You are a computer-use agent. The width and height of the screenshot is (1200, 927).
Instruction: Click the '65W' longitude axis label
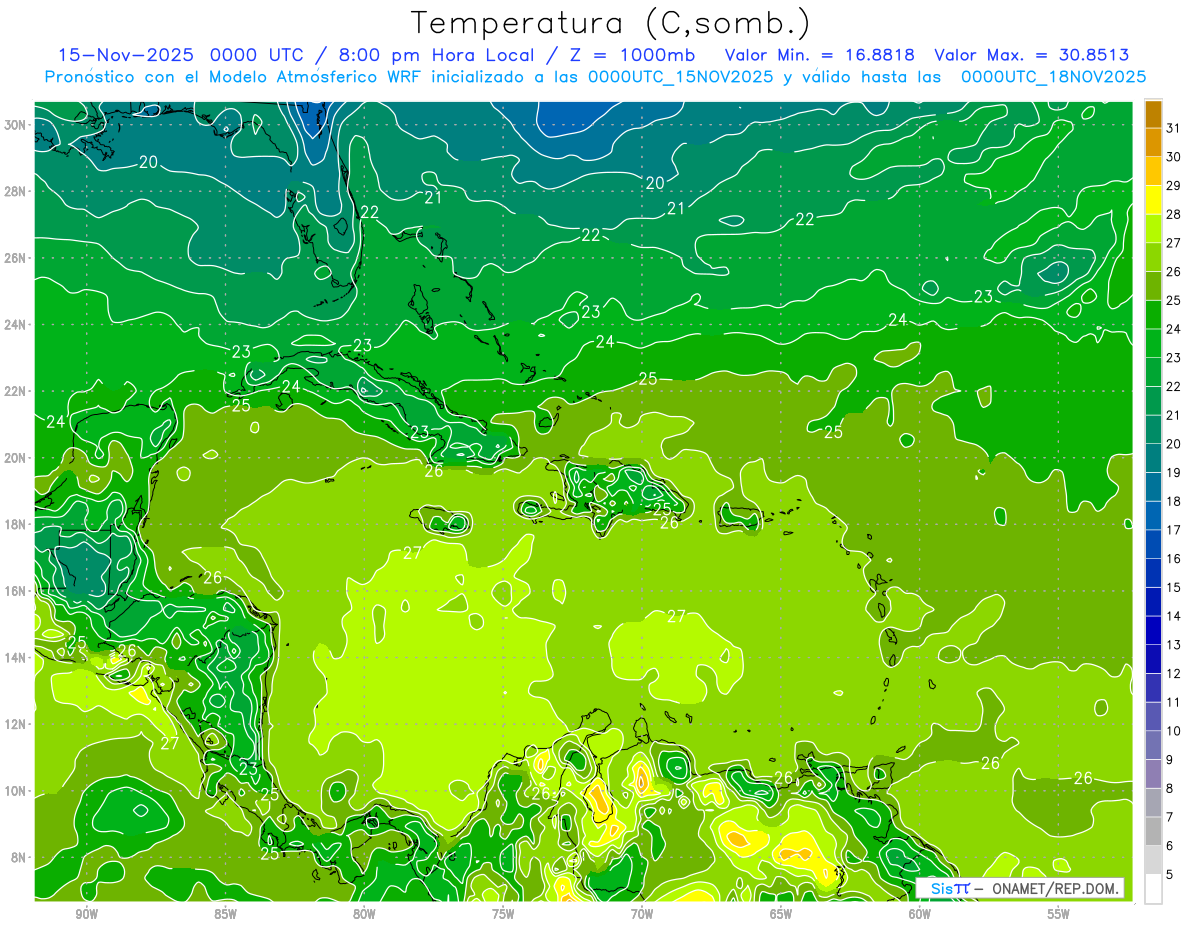[781, 915]
